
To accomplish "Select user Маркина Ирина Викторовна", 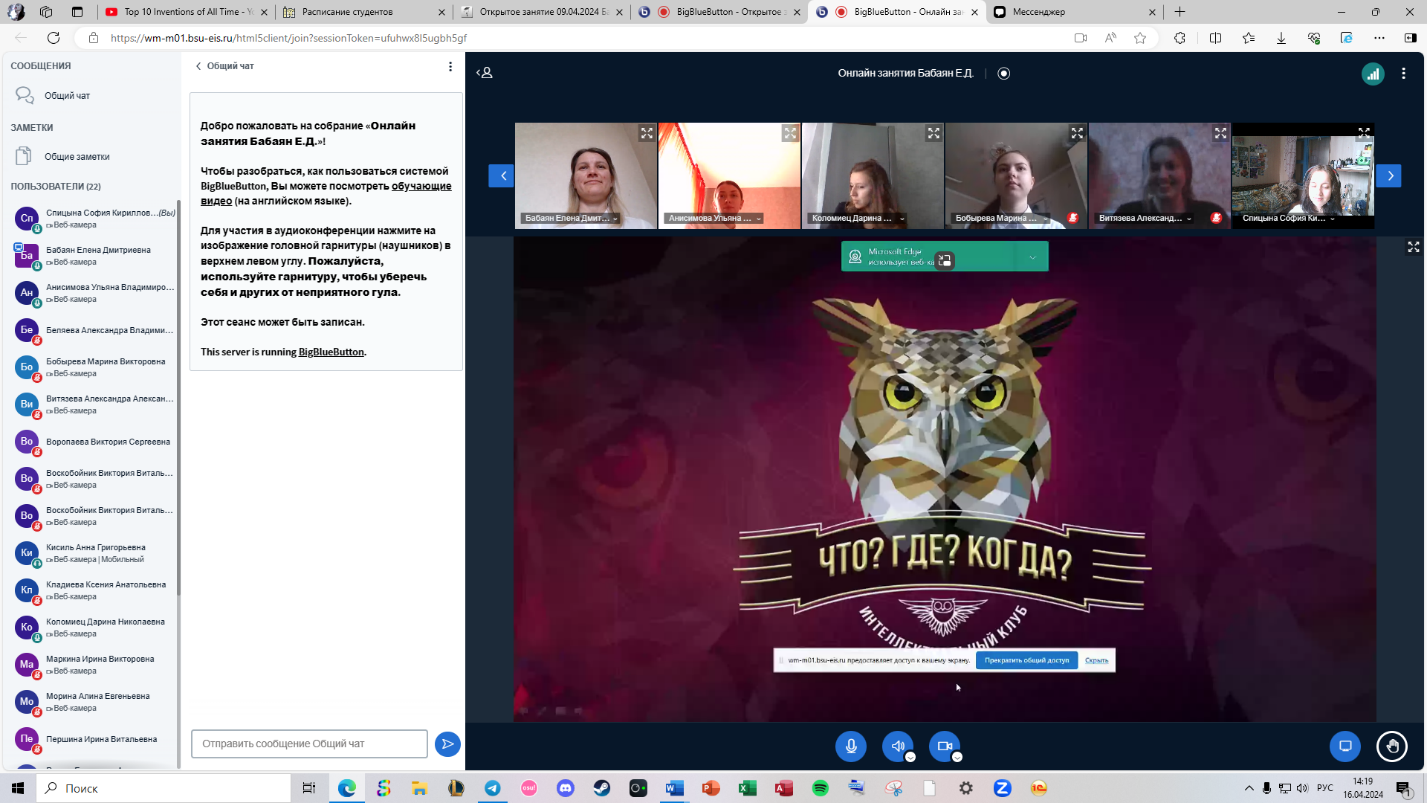I will point(92,664).
